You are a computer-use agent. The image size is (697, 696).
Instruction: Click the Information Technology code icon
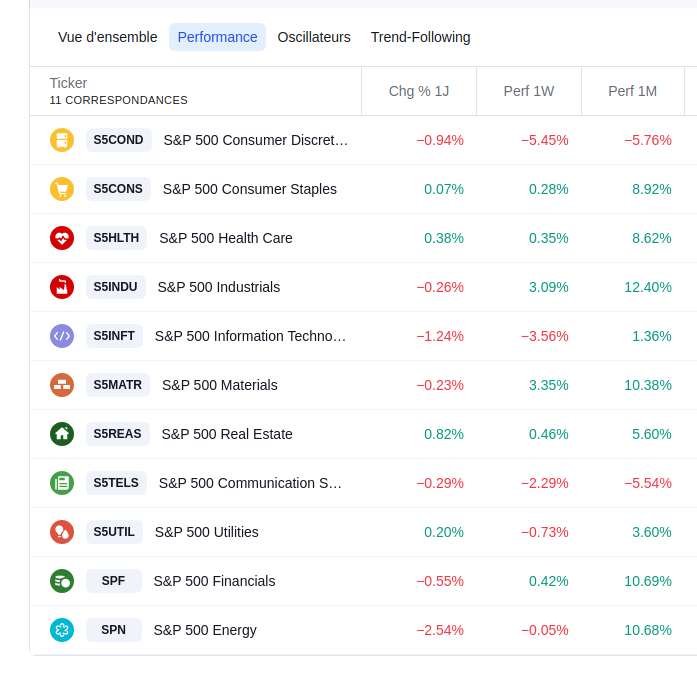point(62,336)
